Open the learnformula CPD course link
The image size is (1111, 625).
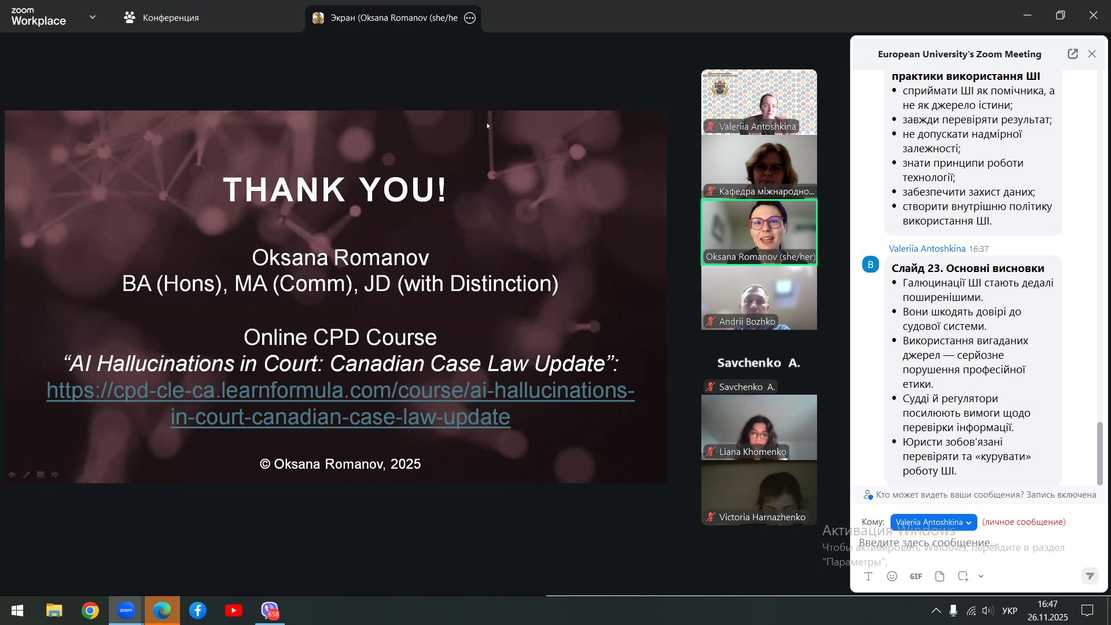(340, 404)
